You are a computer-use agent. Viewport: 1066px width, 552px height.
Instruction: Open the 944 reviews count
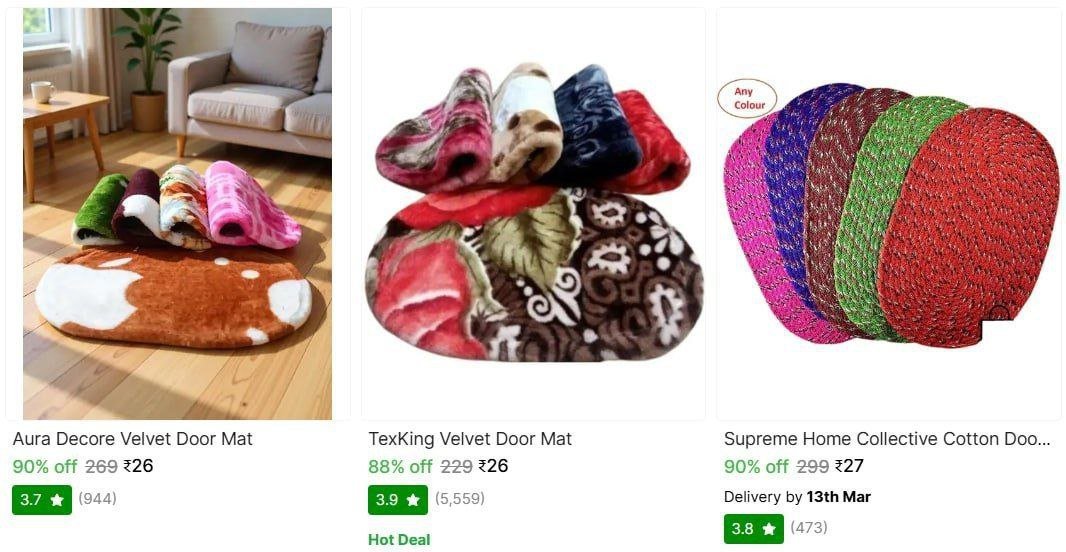click(97, 498)
